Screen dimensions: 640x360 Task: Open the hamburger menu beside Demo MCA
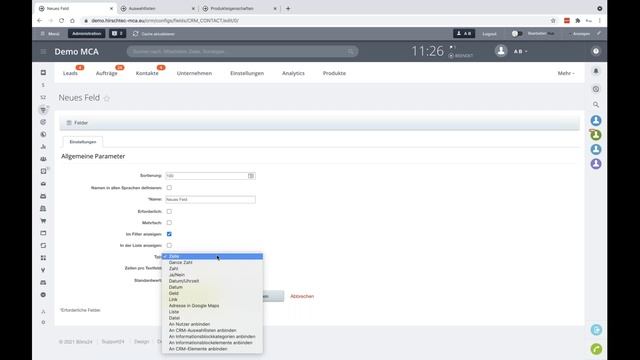[x=43, y=52]
